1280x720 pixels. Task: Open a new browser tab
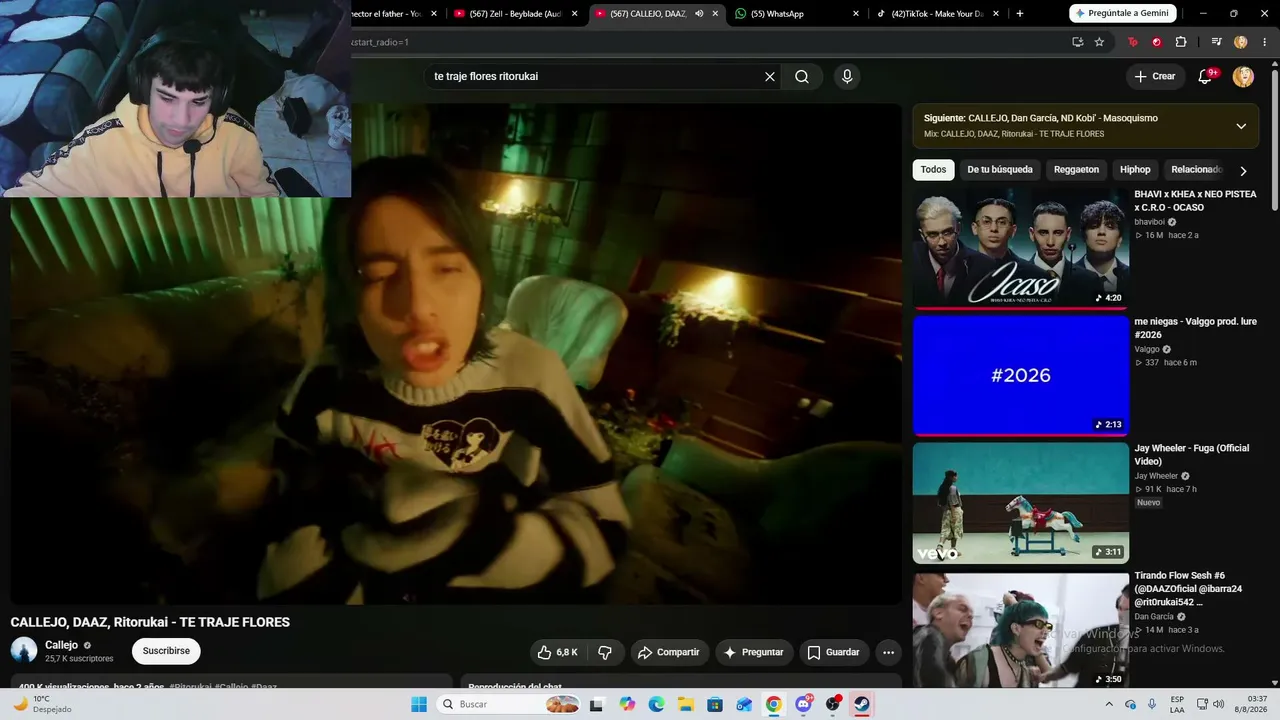pyautogui.click(x=1020, y=14)
